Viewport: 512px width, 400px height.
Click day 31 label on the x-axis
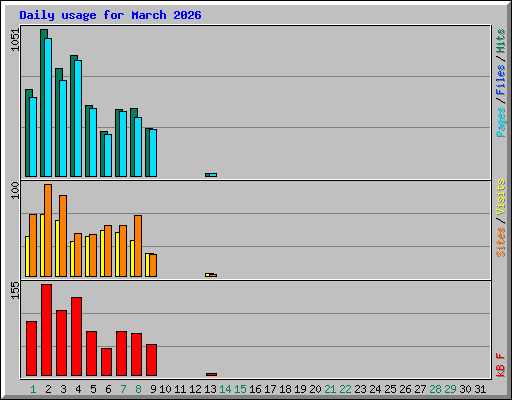[x=480, y=389]
